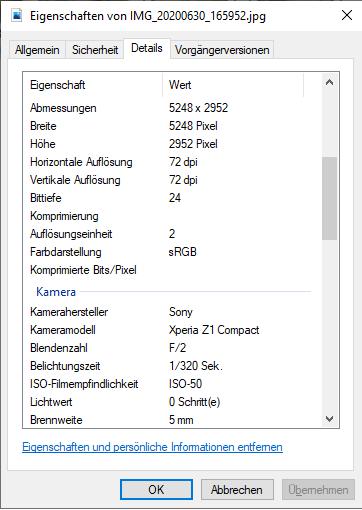Click the up arrow of the scrollbar

coord(329,82)
